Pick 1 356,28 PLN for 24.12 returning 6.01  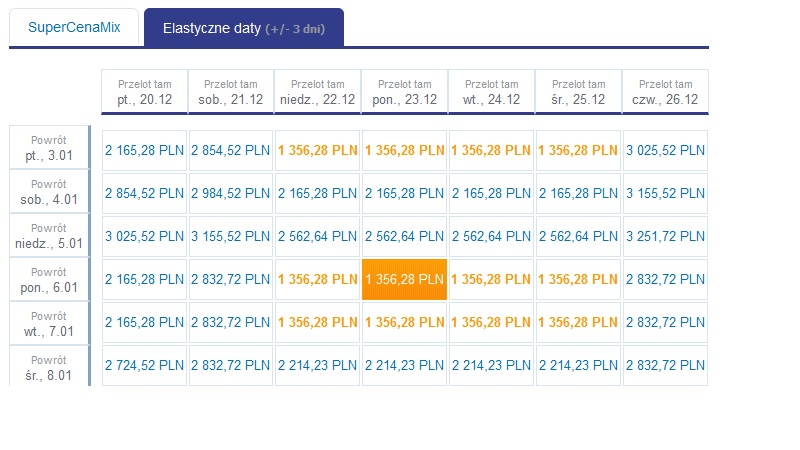tap(491, 279)
